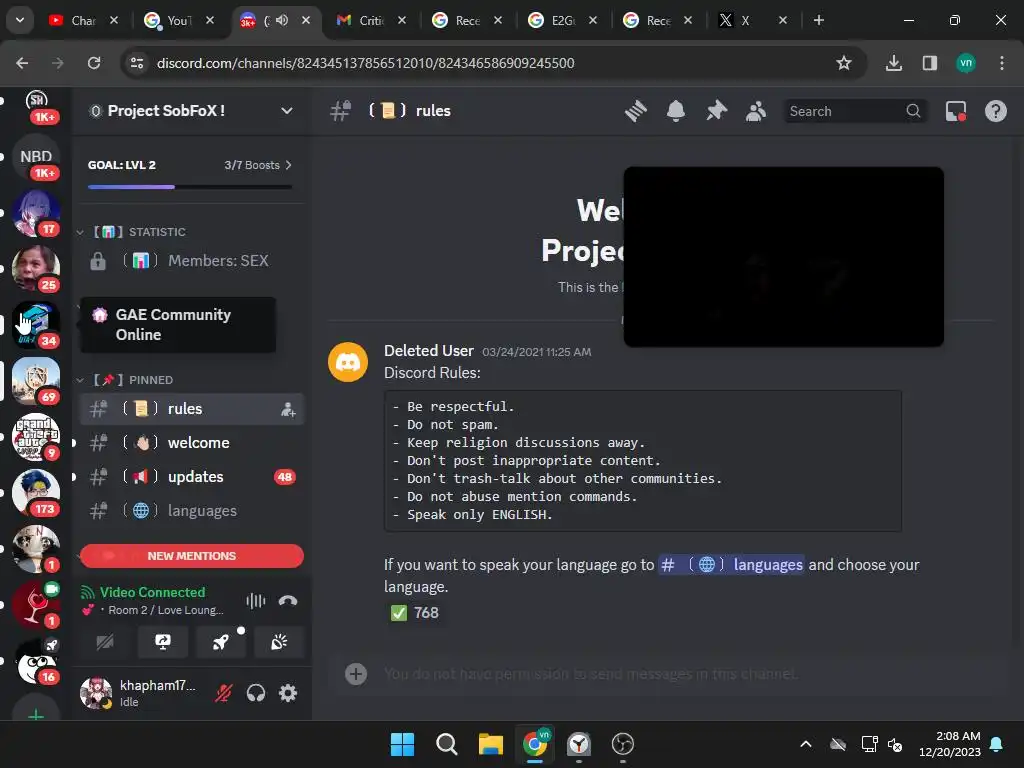Turn on camera in voice panel

tap(105, 643)
